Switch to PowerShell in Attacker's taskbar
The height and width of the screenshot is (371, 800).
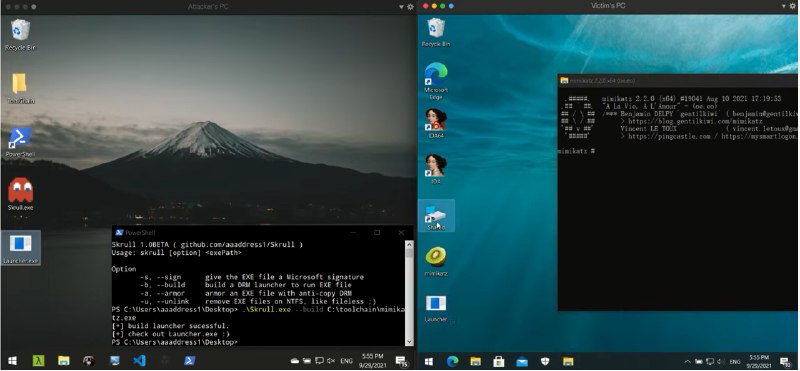coord(189,361)
